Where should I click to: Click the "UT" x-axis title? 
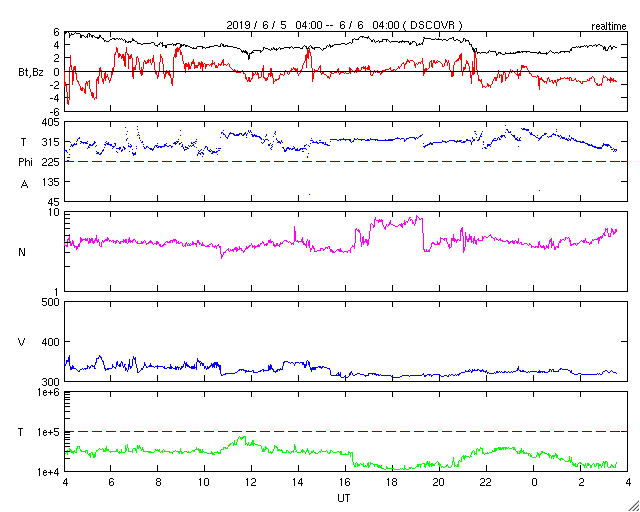pyautogui.click(x=344, y=498)
